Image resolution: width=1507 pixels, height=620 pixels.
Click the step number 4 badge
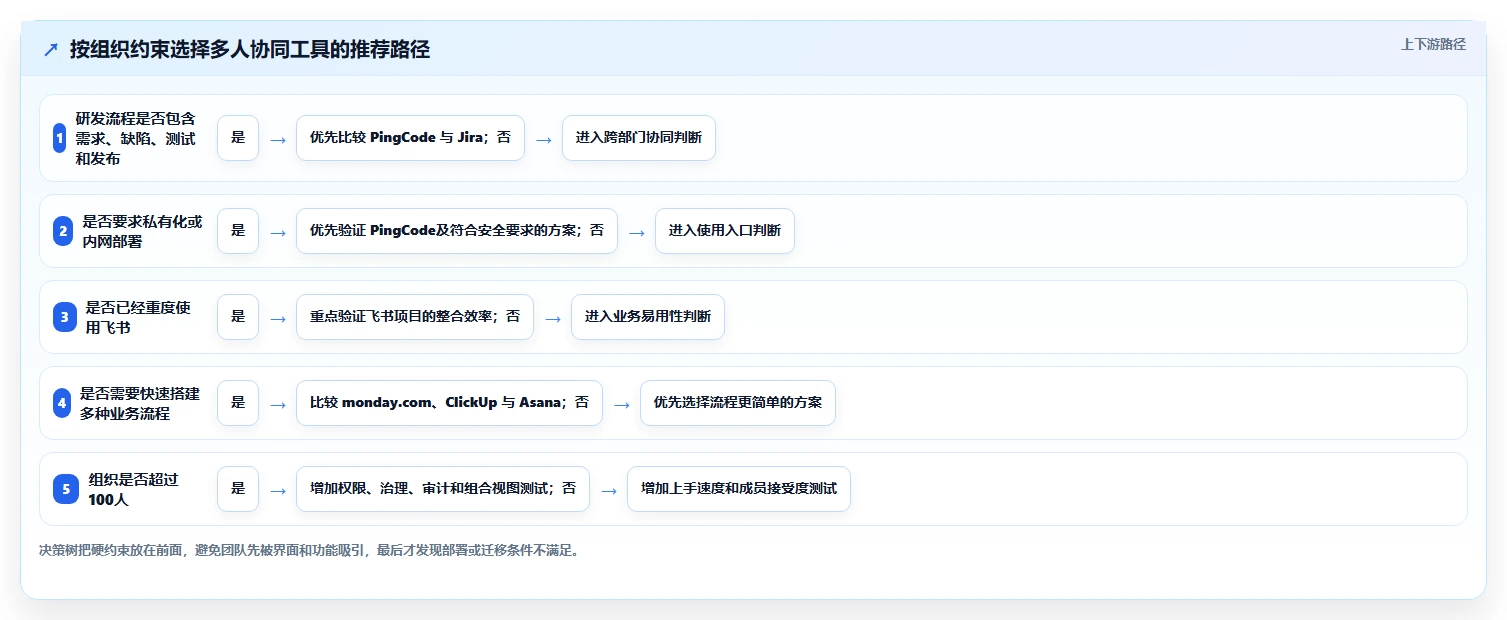(x=62, y=403)
